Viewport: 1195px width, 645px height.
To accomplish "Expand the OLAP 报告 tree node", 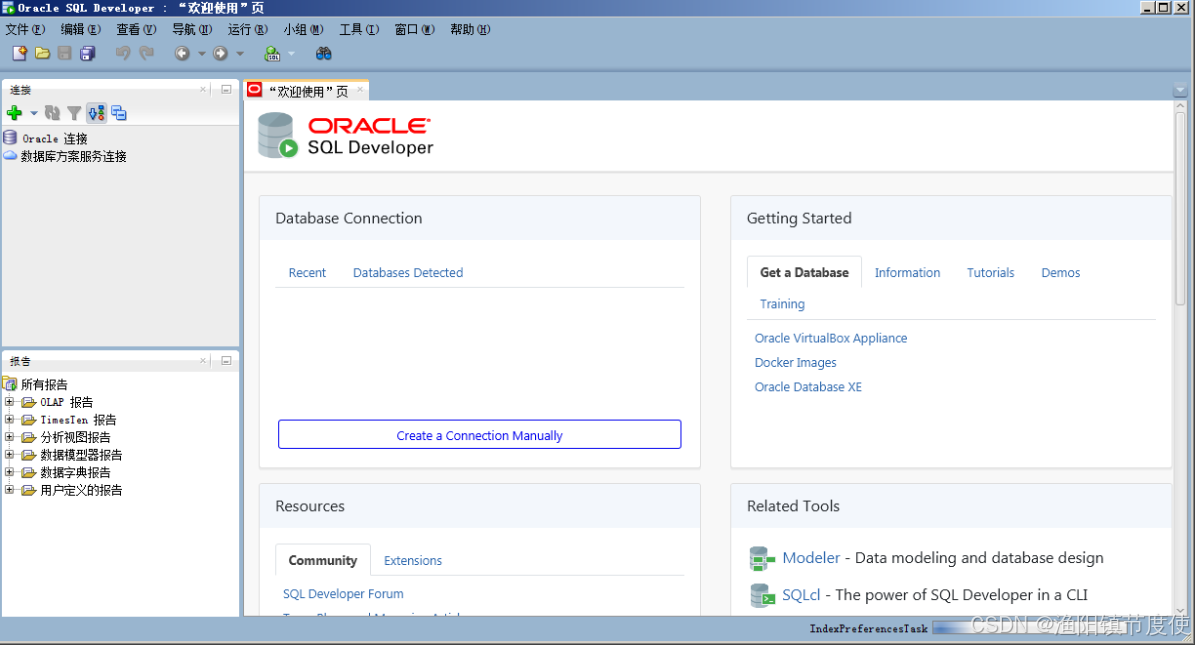I will pos(9,401).
